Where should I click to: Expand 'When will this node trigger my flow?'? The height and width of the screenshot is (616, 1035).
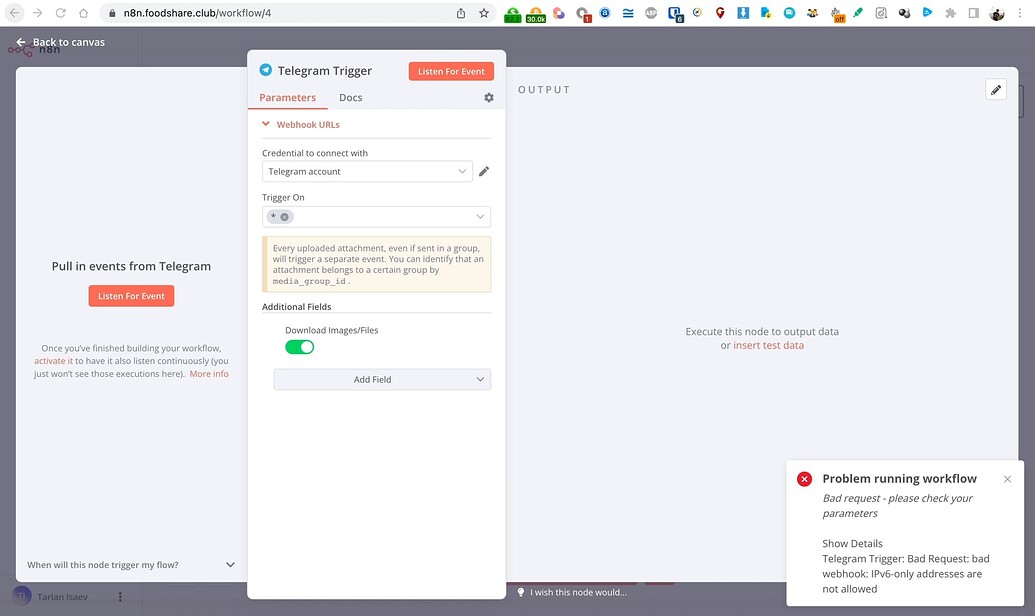pos(229,564)
